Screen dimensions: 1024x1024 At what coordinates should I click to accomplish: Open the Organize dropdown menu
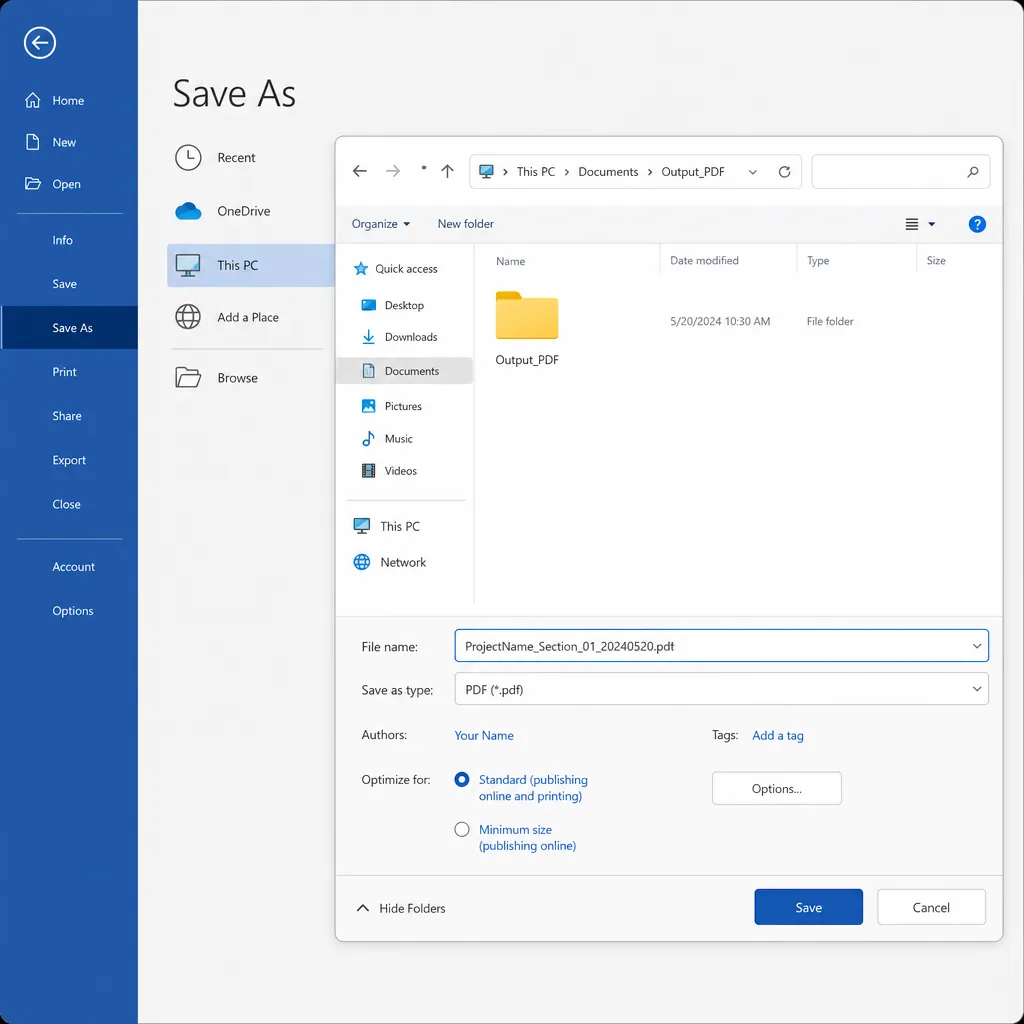tap(381, 223)
